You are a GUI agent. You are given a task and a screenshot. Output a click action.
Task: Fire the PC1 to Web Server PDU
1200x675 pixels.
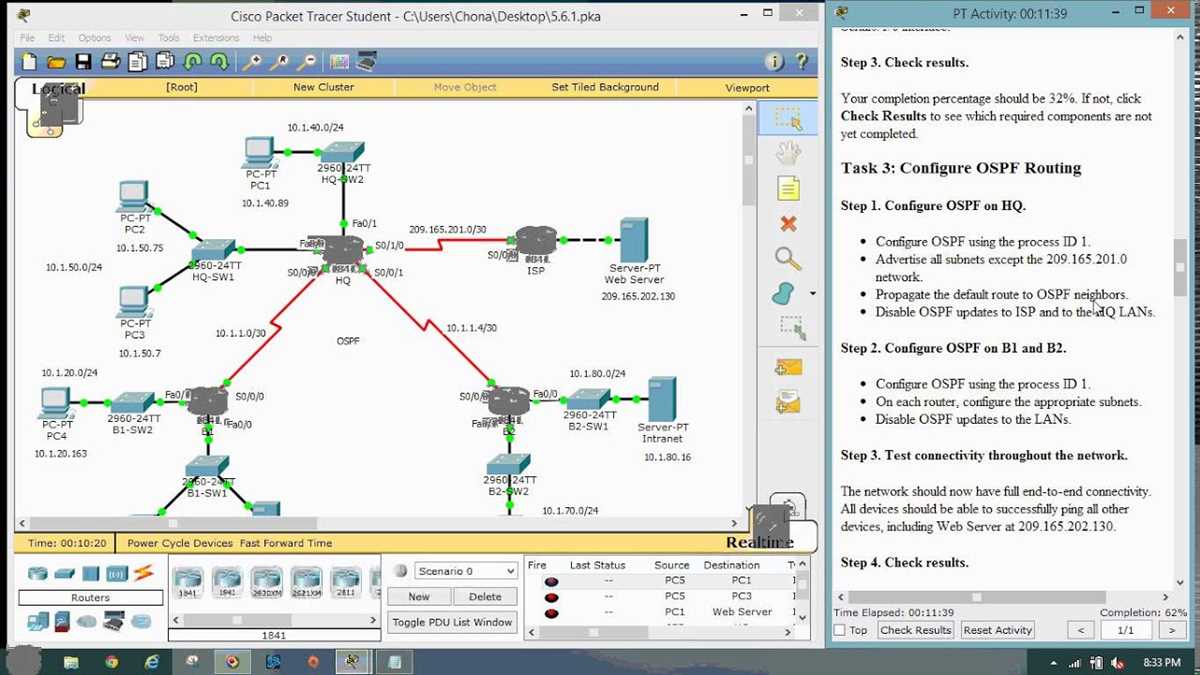click(551, 612)
